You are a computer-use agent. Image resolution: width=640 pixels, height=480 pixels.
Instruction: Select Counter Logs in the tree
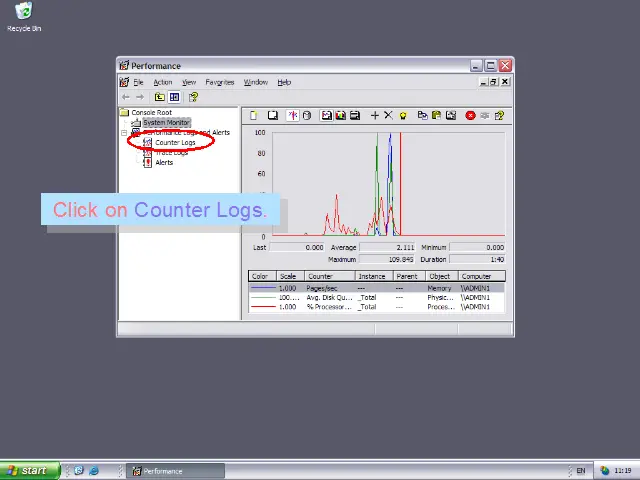175,142
